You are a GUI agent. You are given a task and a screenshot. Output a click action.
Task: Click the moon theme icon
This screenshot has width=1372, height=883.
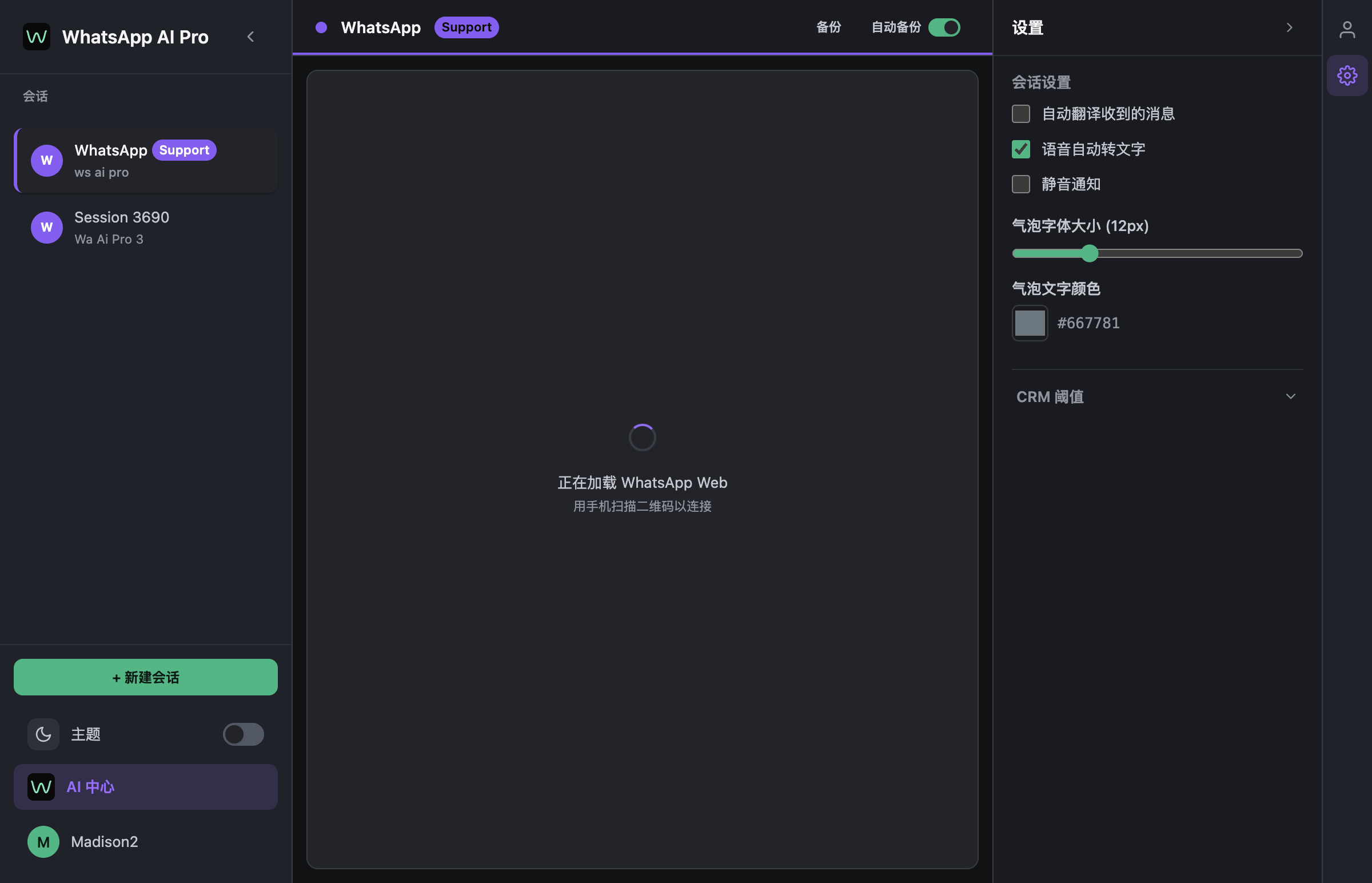coord(43,734)
